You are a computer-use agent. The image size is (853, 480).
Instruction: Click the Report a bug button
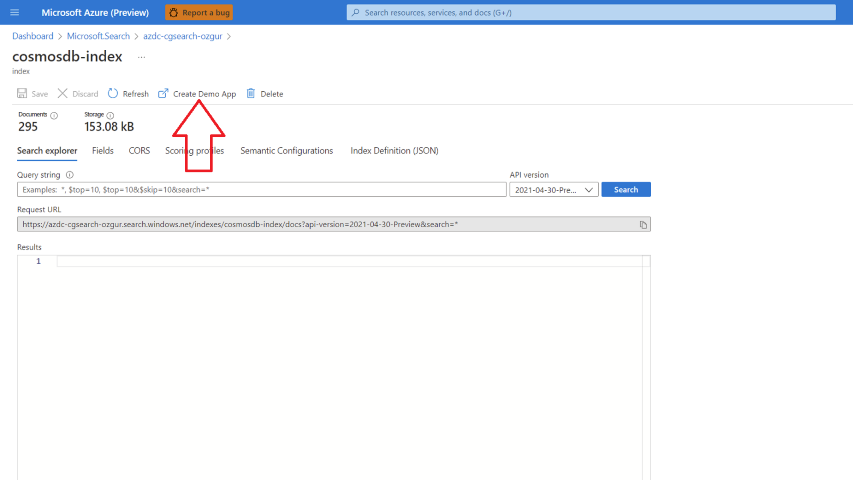click(199, 13)
